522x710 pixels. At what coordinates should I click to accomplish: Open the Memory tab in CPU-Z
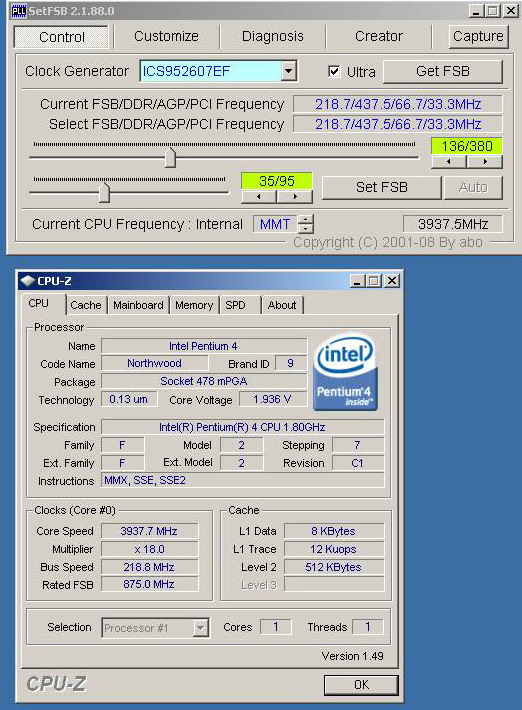pyautogui.click(x=194, y=305)
